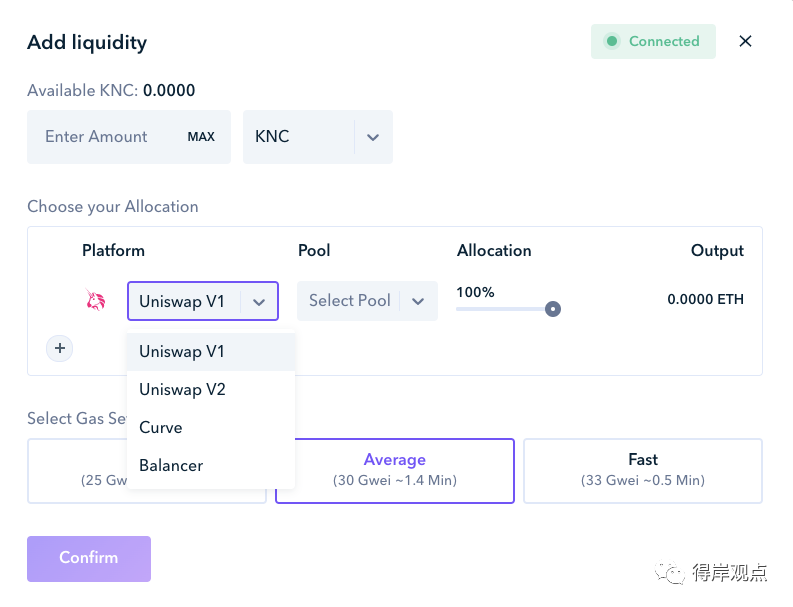Select the Fast gas setting
Screen dimensions: 793x607
click(643, 471)
